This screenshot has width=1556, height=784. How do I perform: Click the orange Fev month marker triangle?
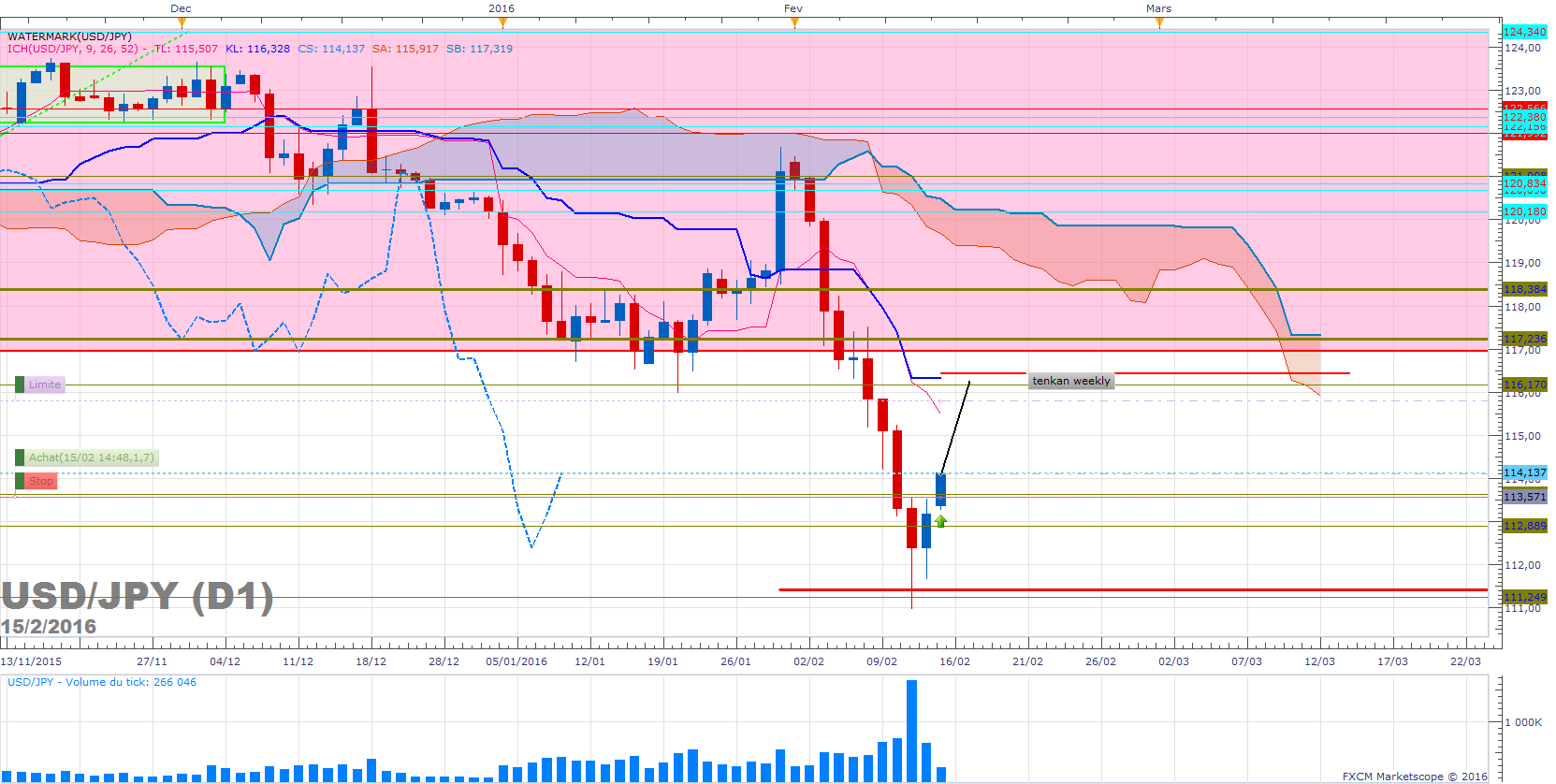click(794, 22)
